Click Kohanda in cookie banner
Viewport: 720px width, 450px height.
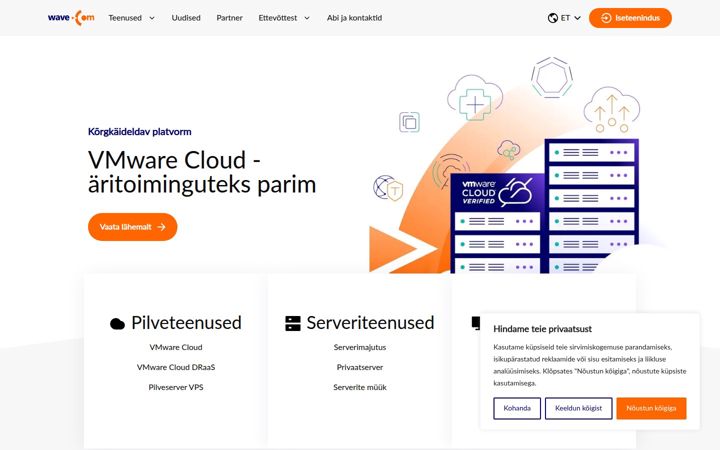pyautogui.click(x=517, y=408)
